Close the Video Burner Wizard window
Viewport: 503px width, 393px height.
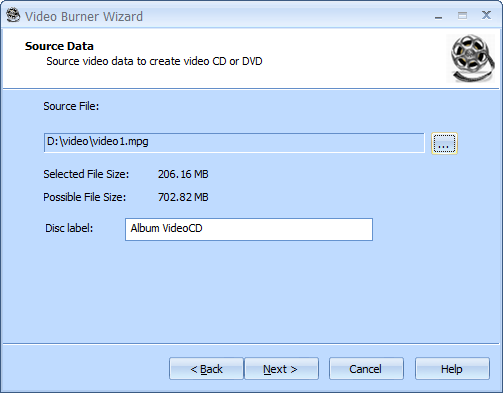[x=486, y=15]
